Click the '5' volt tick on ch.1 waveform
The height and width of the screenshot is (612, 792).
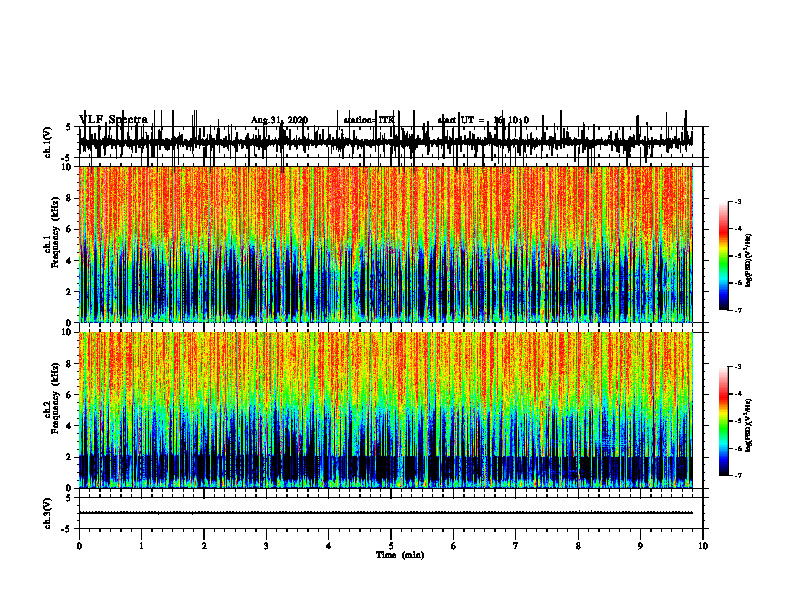tap(69, 128)
